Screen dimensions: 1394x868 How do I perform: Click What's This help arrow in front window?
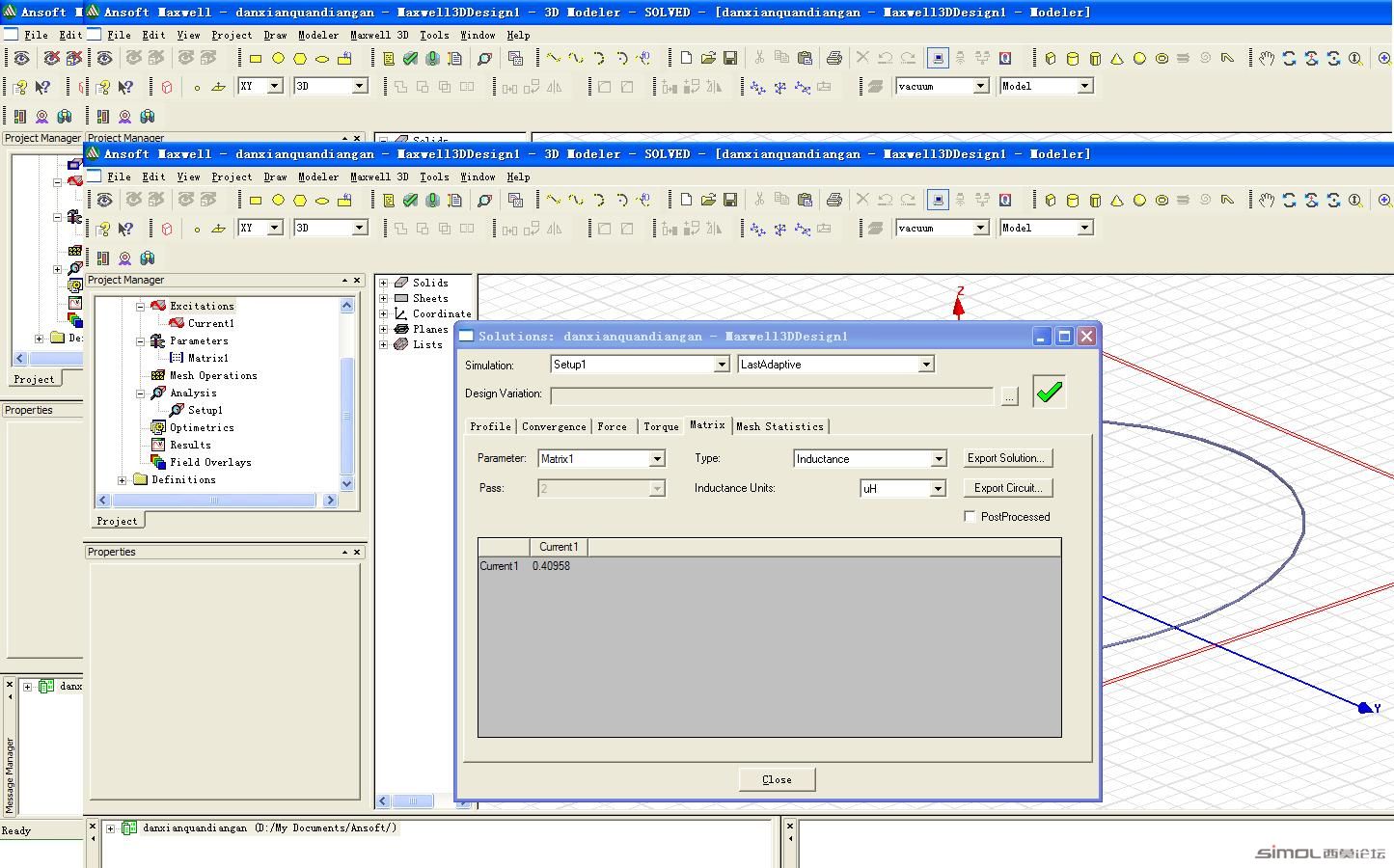pyautogui.click(x=125, y=230)
